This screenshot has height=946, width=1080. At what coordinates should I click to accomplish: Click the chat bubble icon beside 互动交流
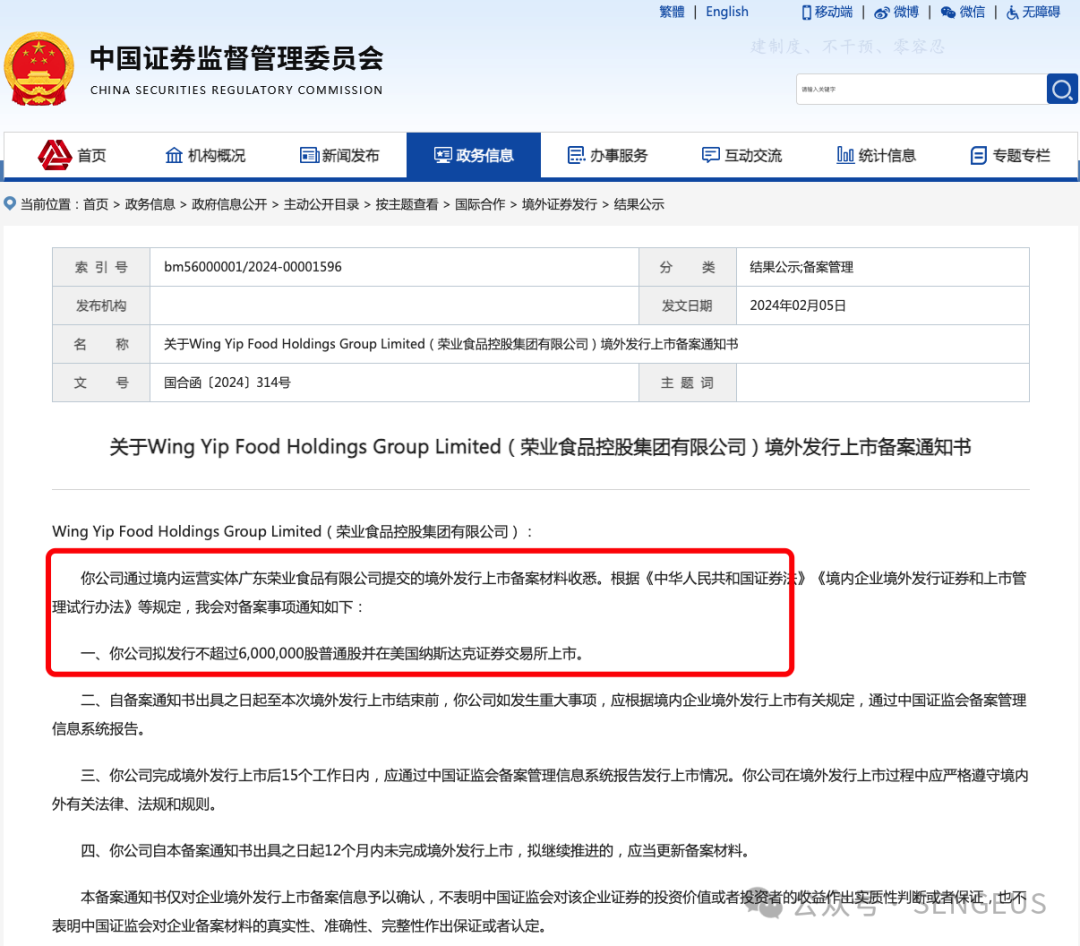pos(710,155)
